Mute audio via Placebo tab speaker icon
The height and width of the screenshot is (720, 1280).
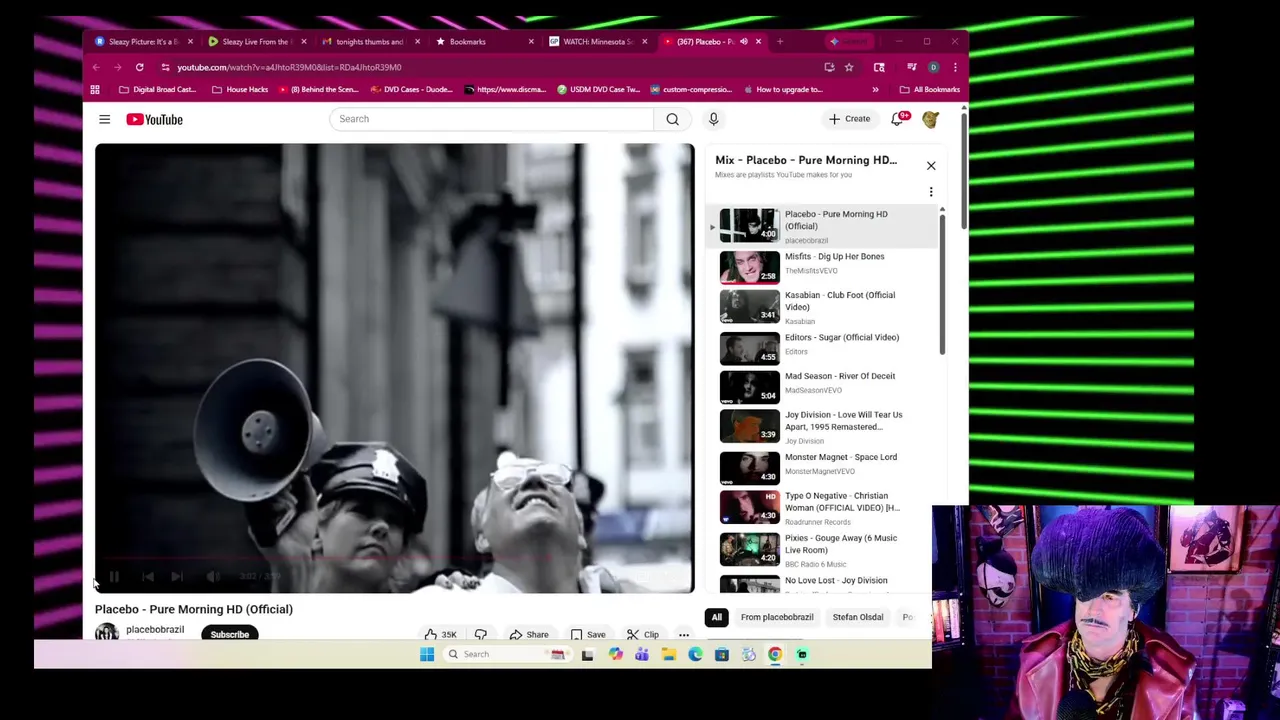pos(743,42)
